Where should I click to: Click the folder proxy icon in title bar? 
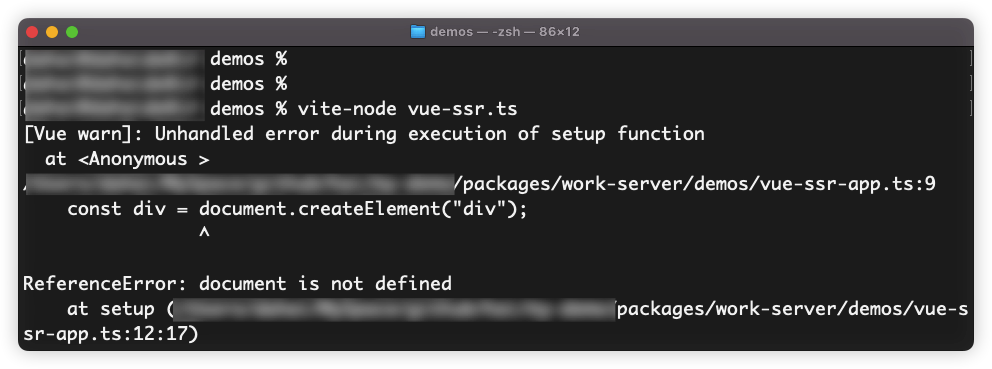[x=418, y=32]
